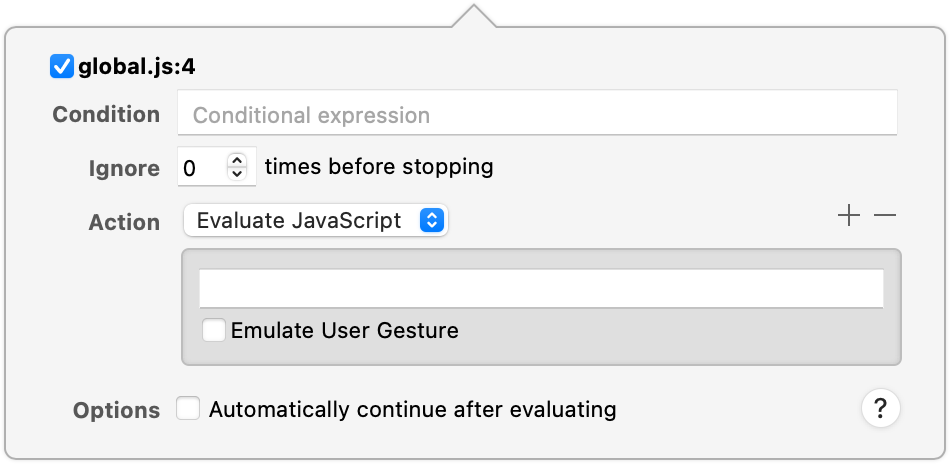Image resolution: width=950 pixels, height=464 pixels.
Task: Add a new action with plus icon
Action: tap(848, 216)
